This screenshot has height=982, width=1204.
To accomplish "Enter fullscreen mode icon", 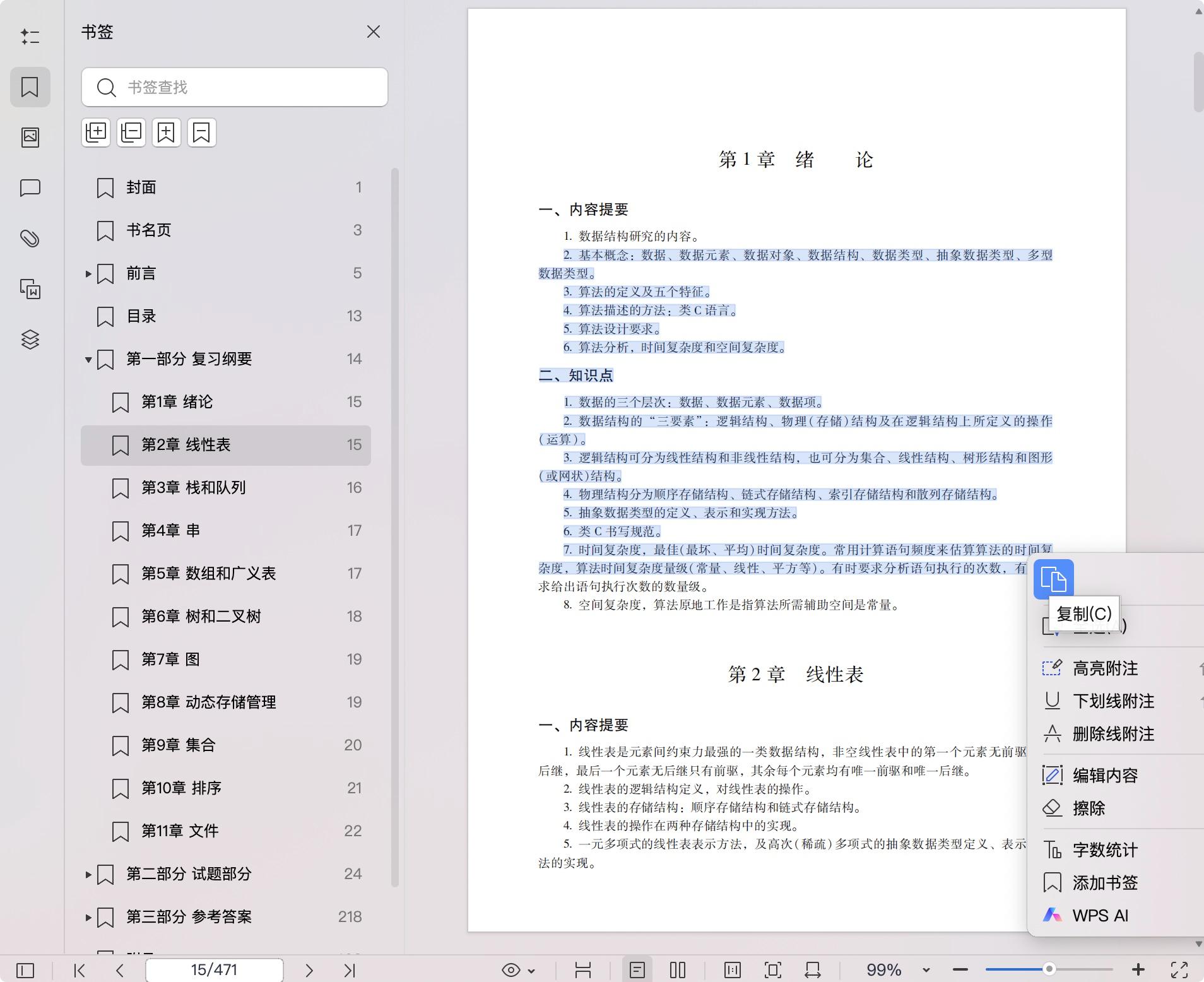I will pos(1179,970).
